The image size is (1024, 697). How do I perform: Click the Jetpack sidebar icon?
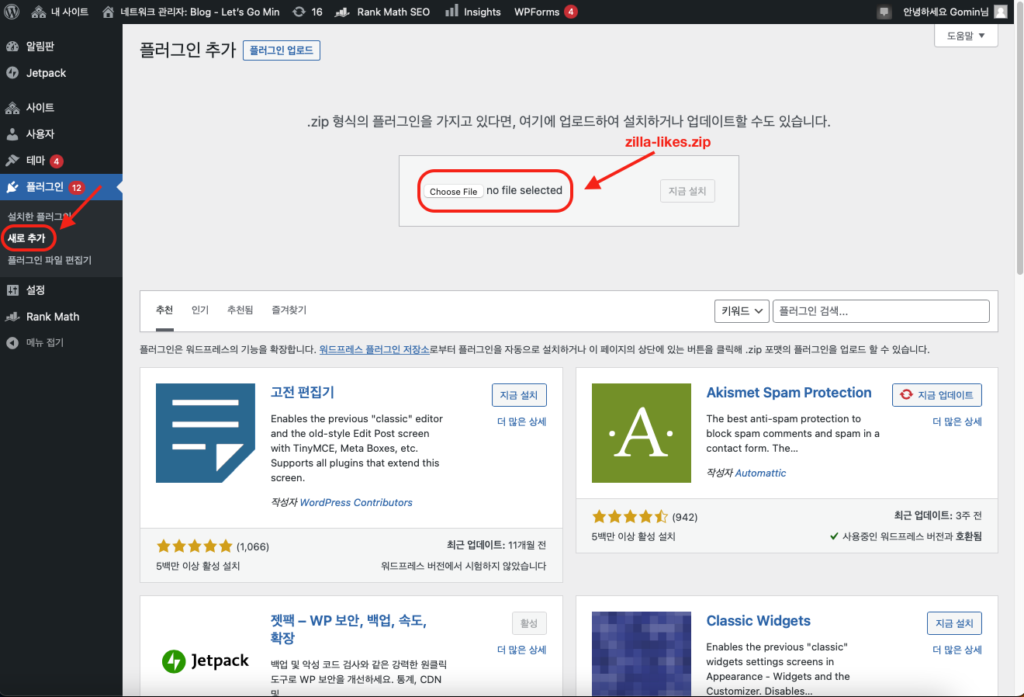tap(12, 73)
